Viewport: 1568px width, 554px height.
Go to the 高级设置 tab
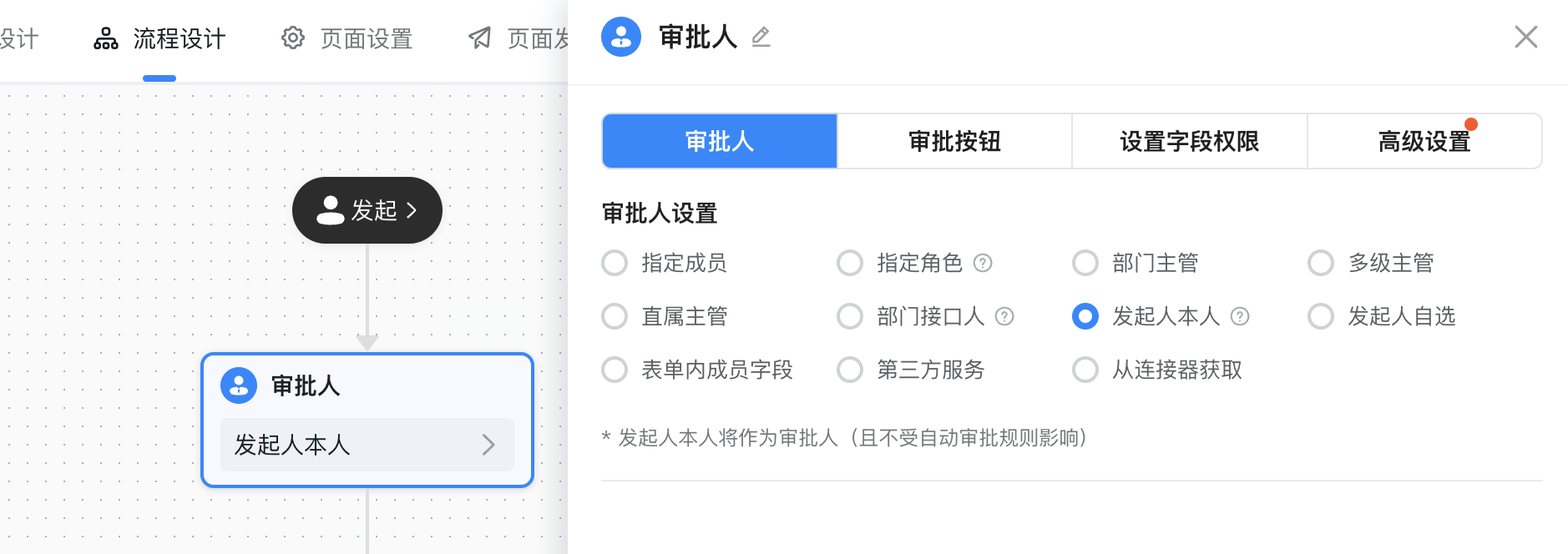pos(1424,141)
